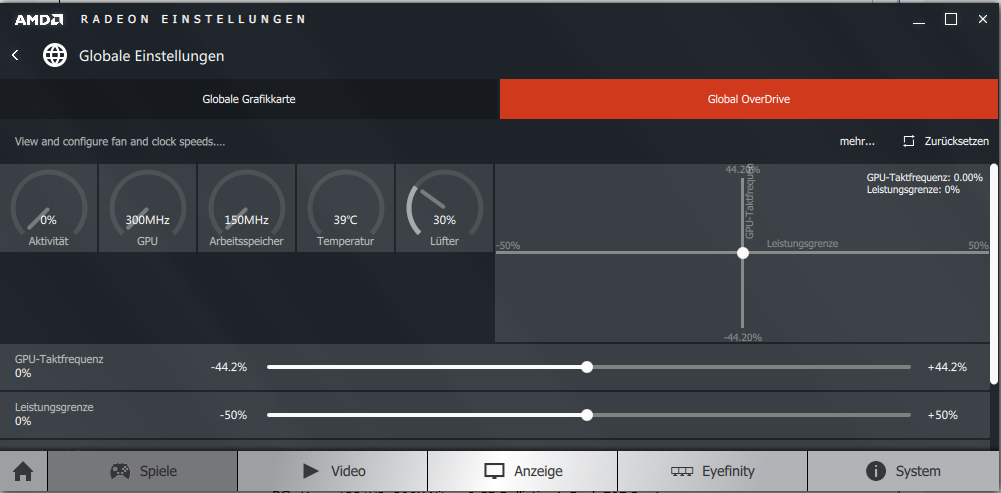The width and height of the screenshot is (1001, 493).
Task: Click the -44.2% minimum label of GPU-Taktfrequenz
Action: (229, 367)
